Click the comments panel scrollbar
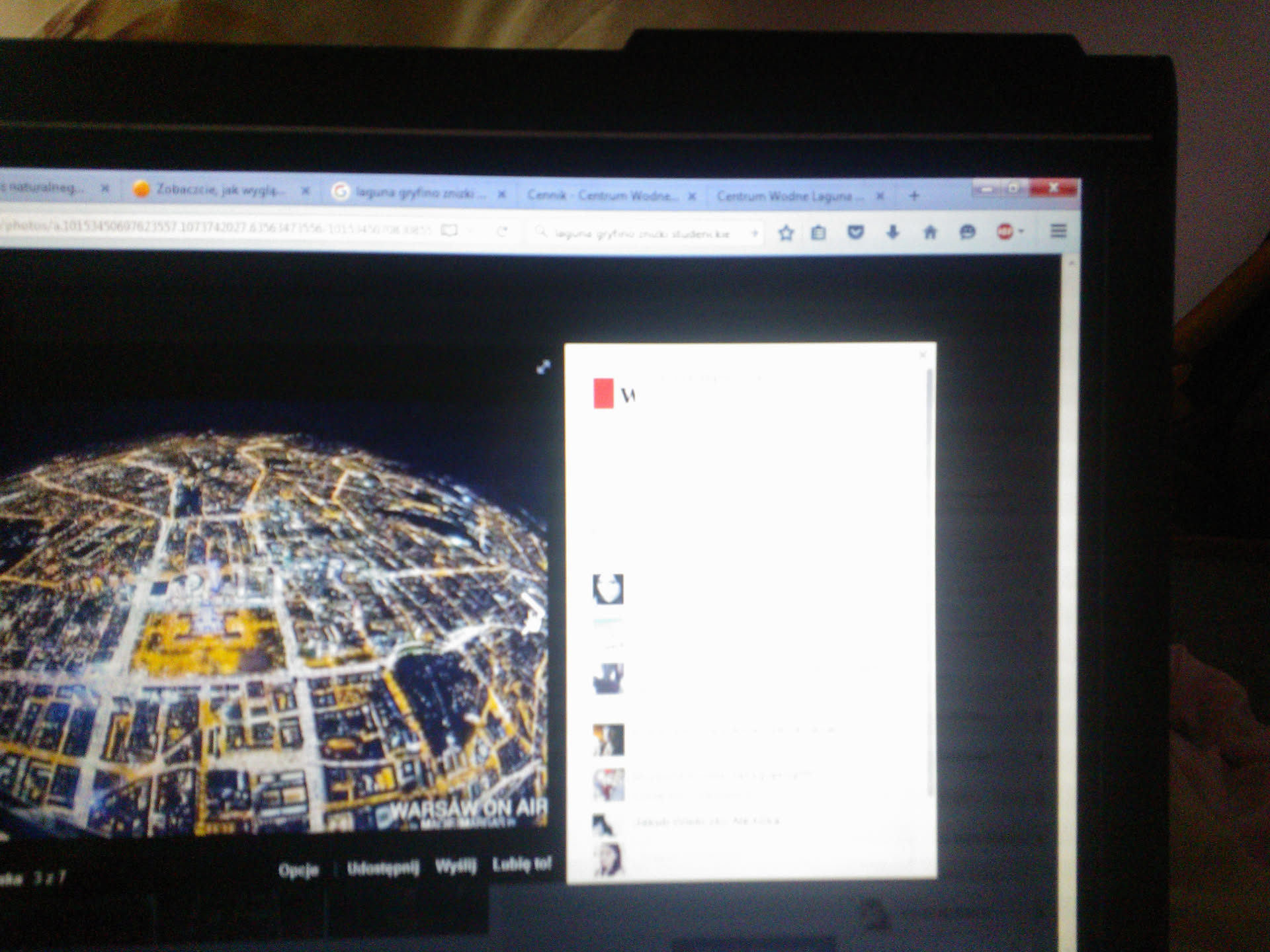Viewport: 1270px width, 952px height. [x=930, y=582]
